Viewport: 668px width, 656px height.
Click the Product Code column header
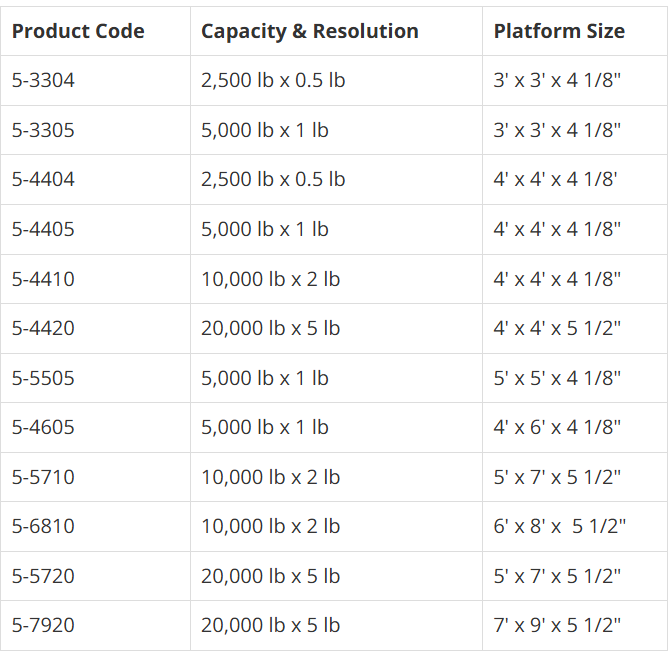(78, 31)
